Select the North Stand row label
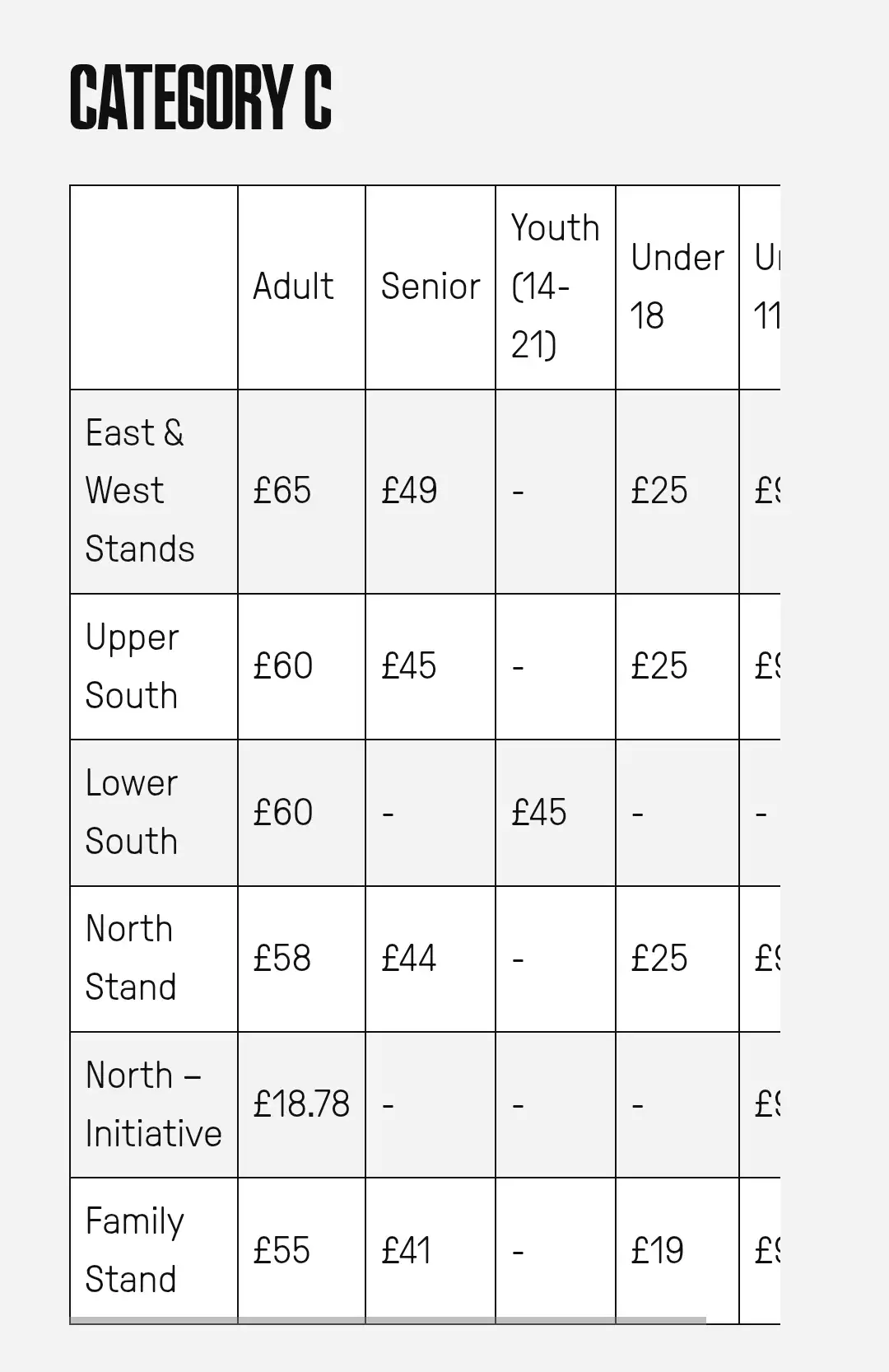 pyautogui.click(x=131, y=958)
